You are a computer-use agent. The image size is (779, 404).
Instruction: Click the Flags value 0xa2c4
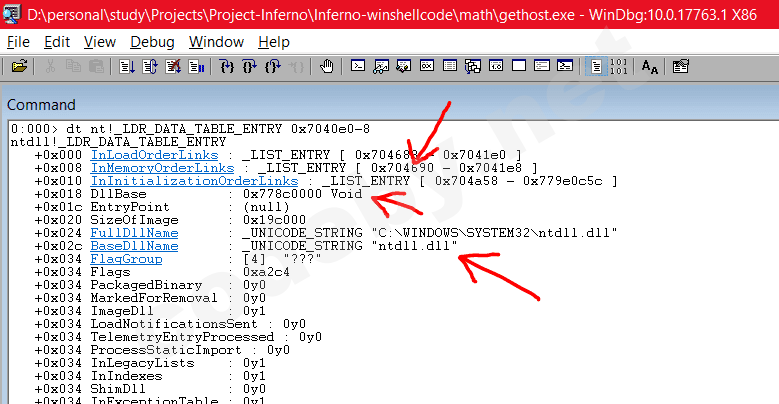266,272
